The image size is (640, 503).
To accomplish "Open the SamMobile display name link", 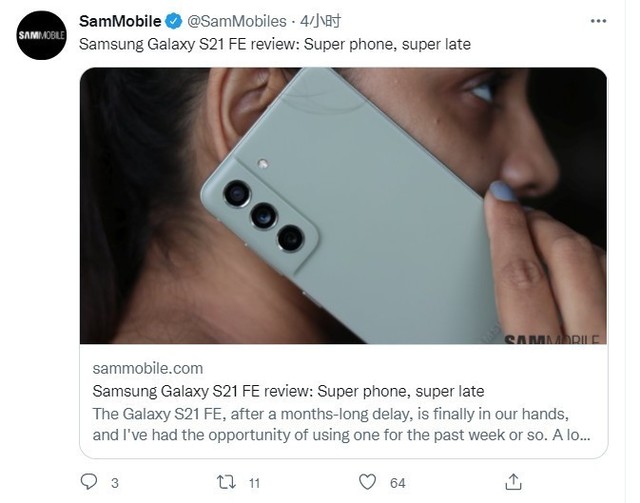I will pos(119,20).
